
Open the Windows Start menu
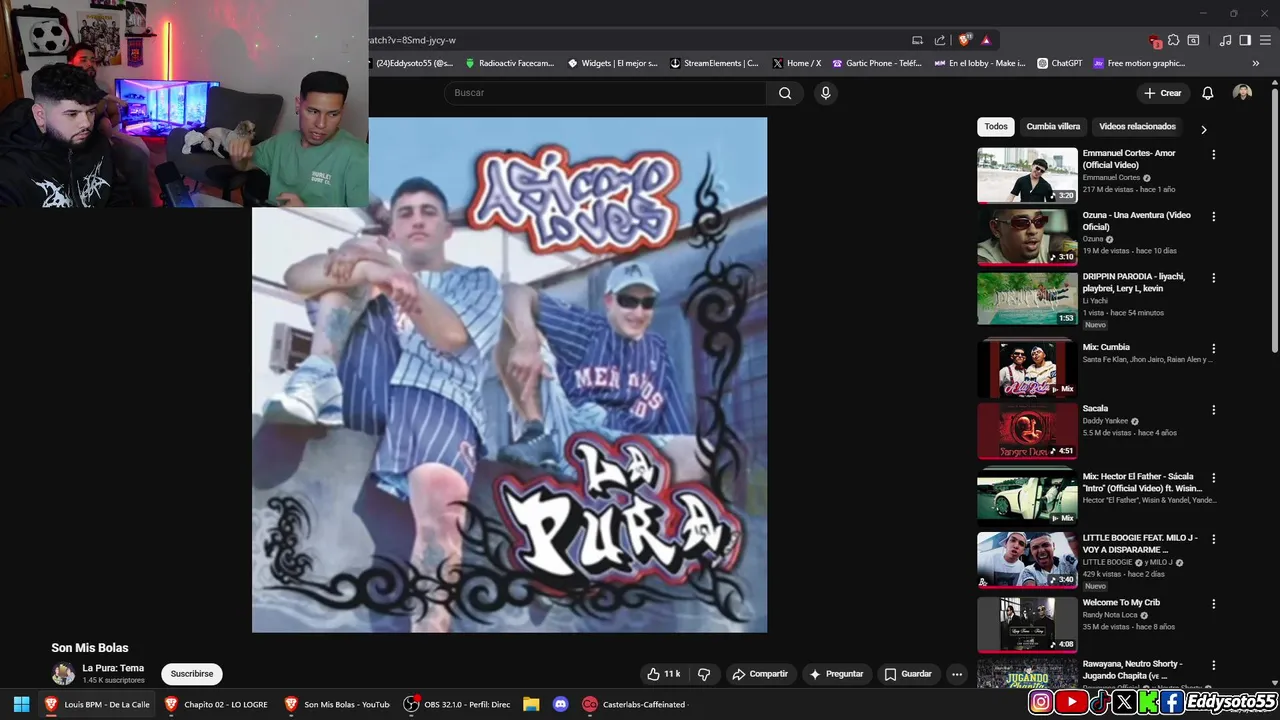pos(21,704)
